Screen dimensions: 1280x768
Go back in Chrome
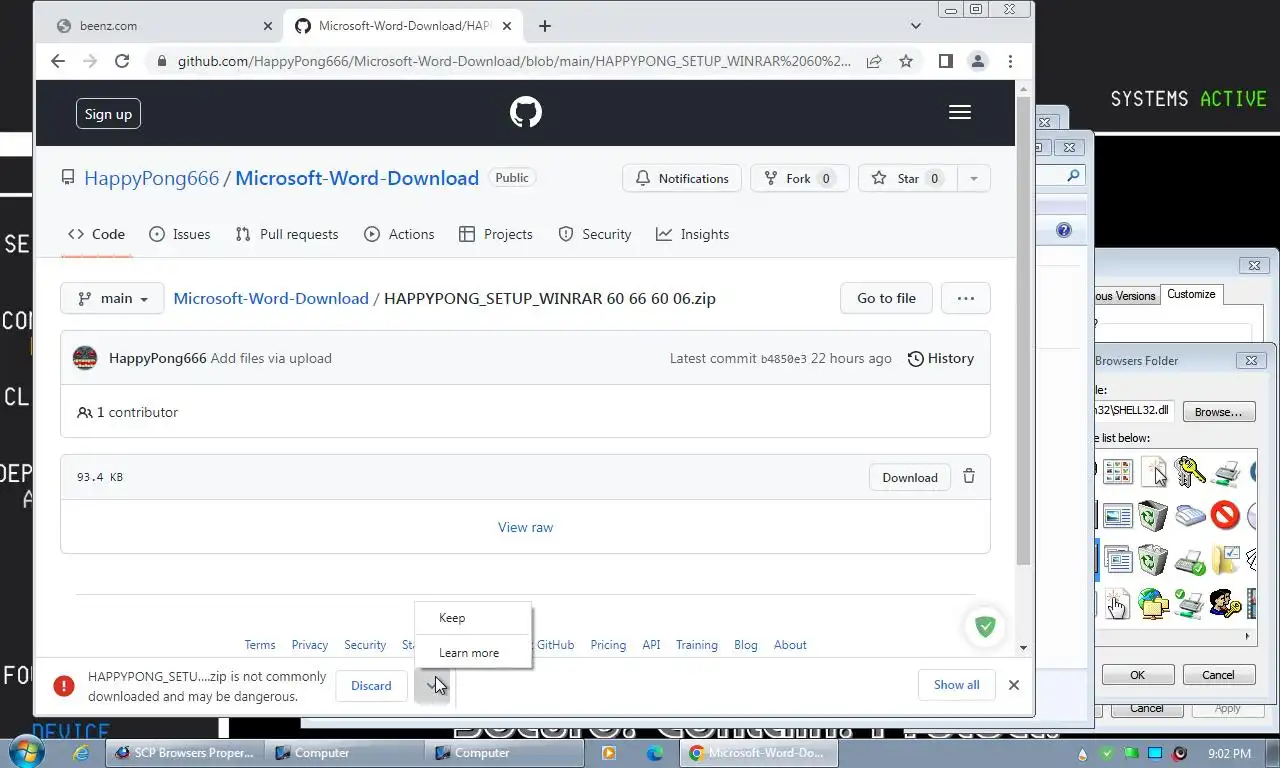click(x=58, y=61)
